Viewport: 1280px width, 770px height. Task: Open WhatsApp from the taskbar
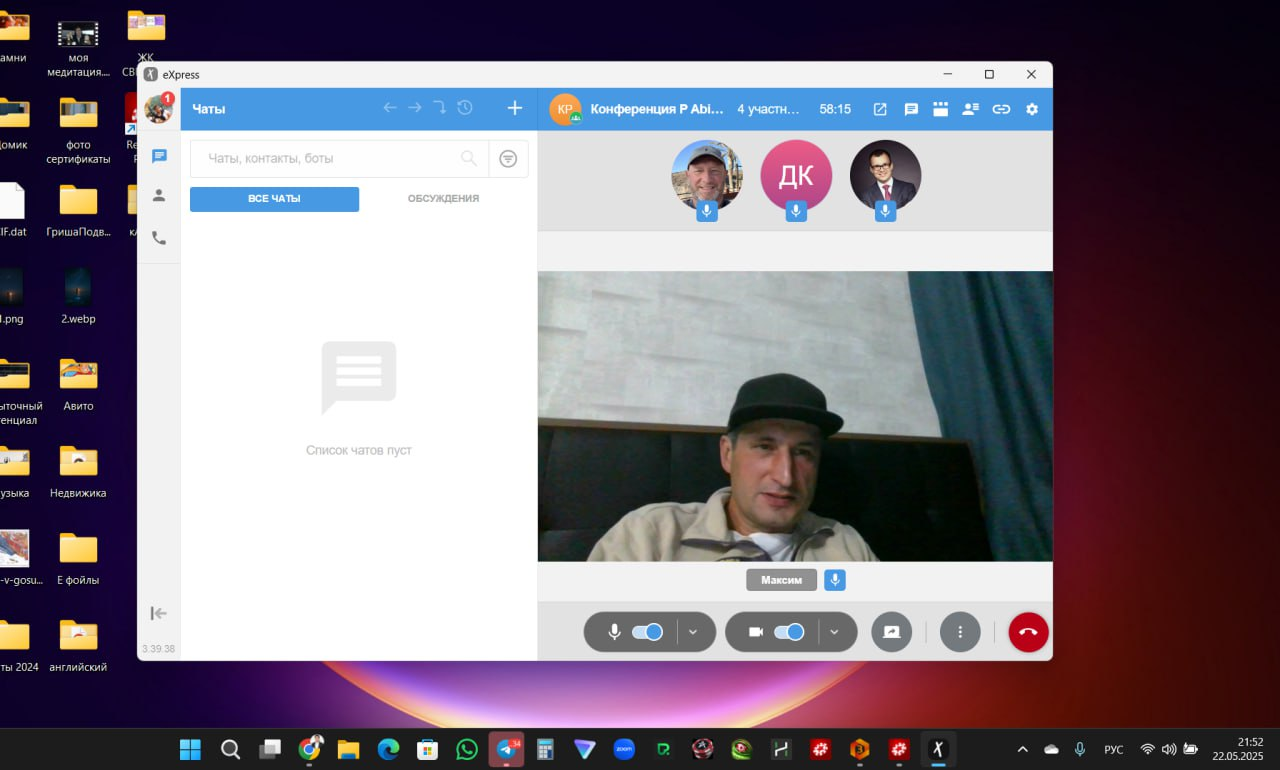click(x=467, y=749)
